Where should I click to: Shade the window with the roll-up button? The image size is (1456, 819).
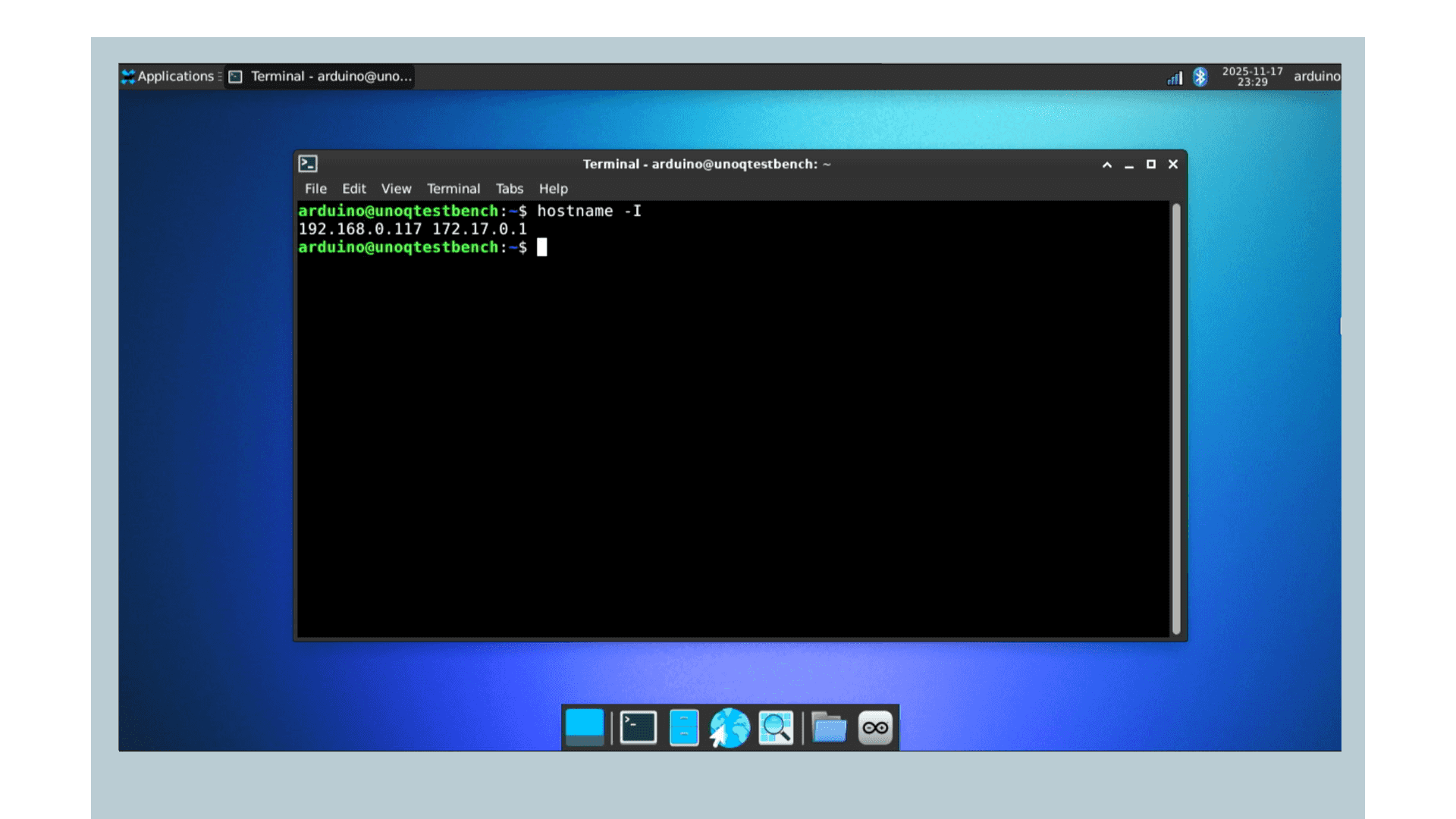(x=1107, y=164)
